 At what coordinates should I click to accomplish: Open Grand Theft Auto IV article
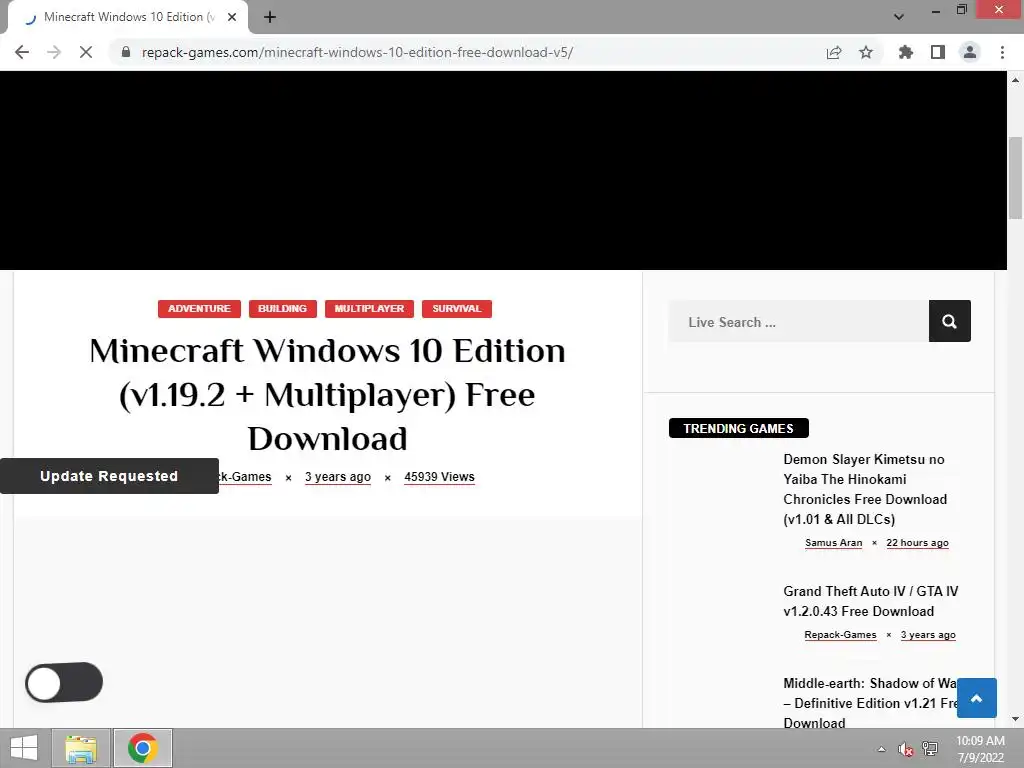(x=871, y=601)
